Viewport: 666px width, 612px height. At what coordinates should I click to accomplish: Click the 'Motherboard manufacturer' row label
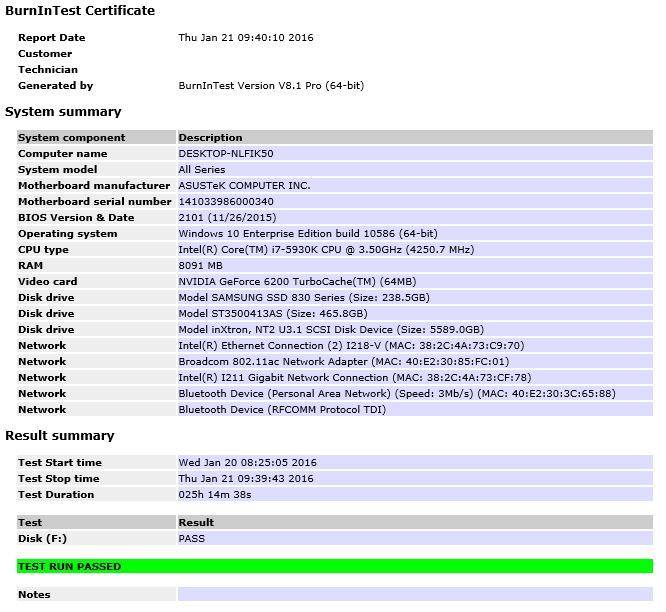pos(94,186)
